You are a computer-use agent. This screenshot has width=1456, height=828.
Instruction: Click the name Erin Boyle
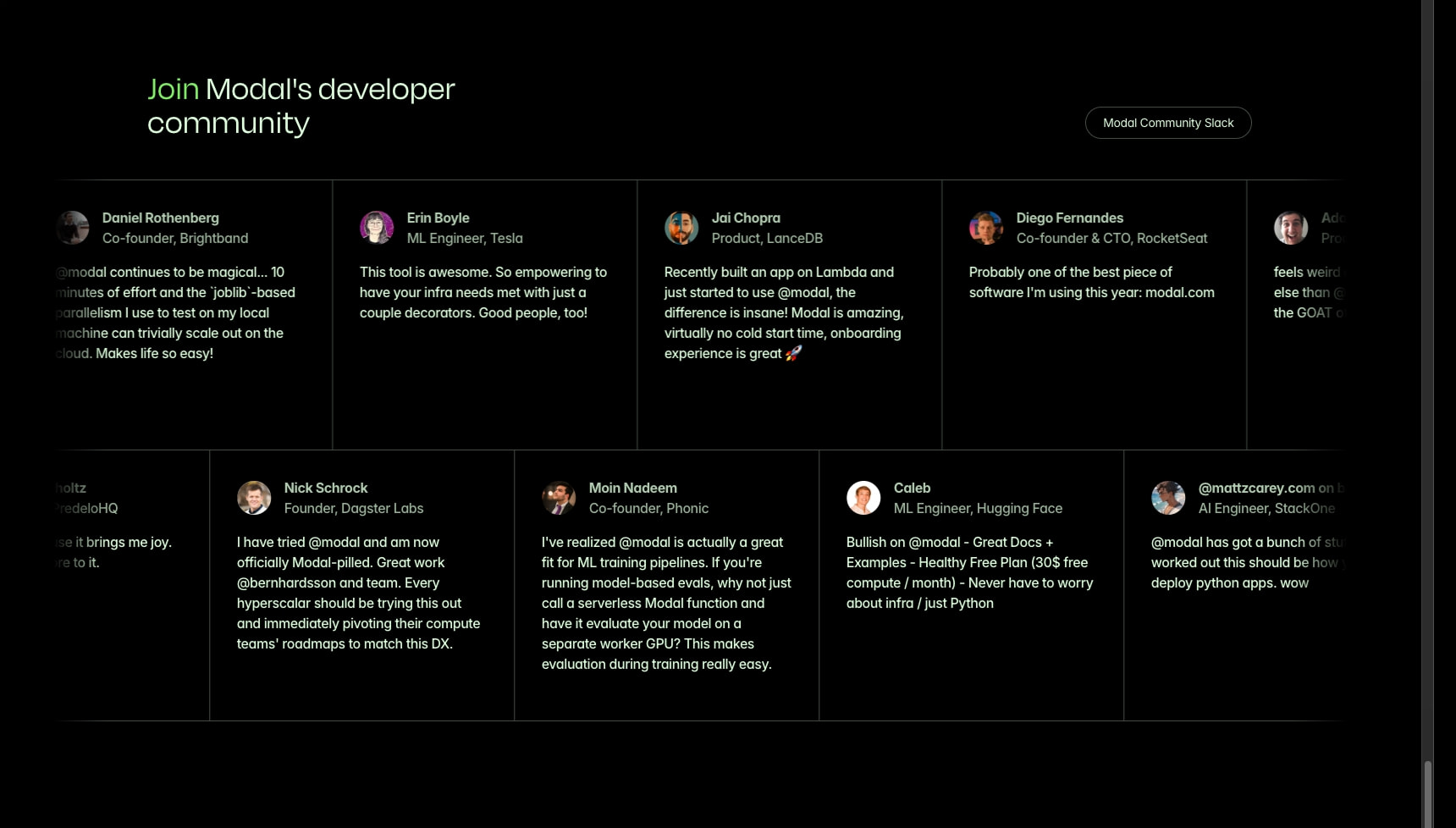[x=438, y=218]
